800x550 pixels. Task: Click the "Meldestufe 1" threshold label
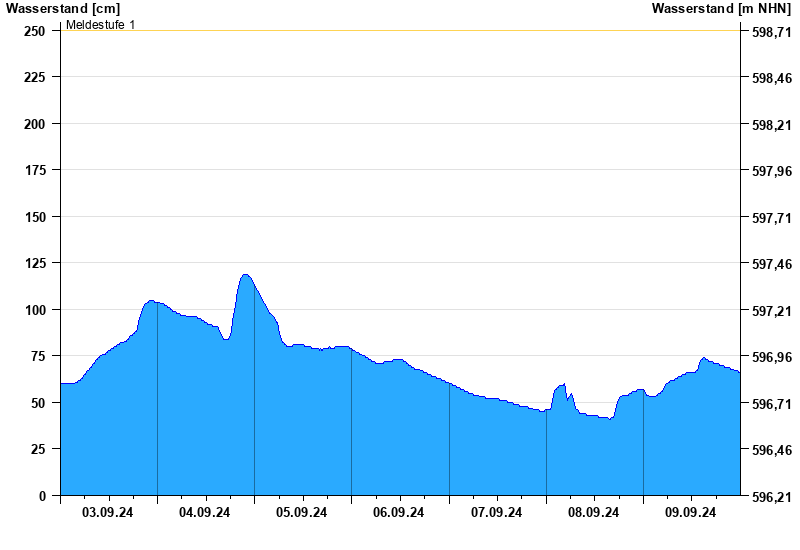[100, 24]
